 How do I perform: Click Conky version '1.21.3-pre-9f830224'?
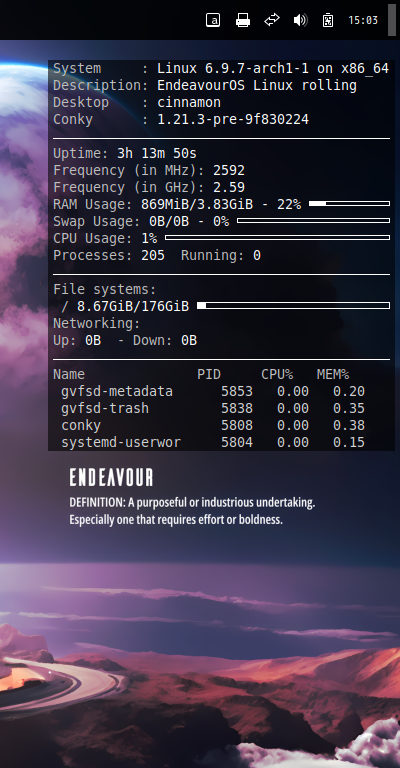pyautogui.click(x=233, y=120)
